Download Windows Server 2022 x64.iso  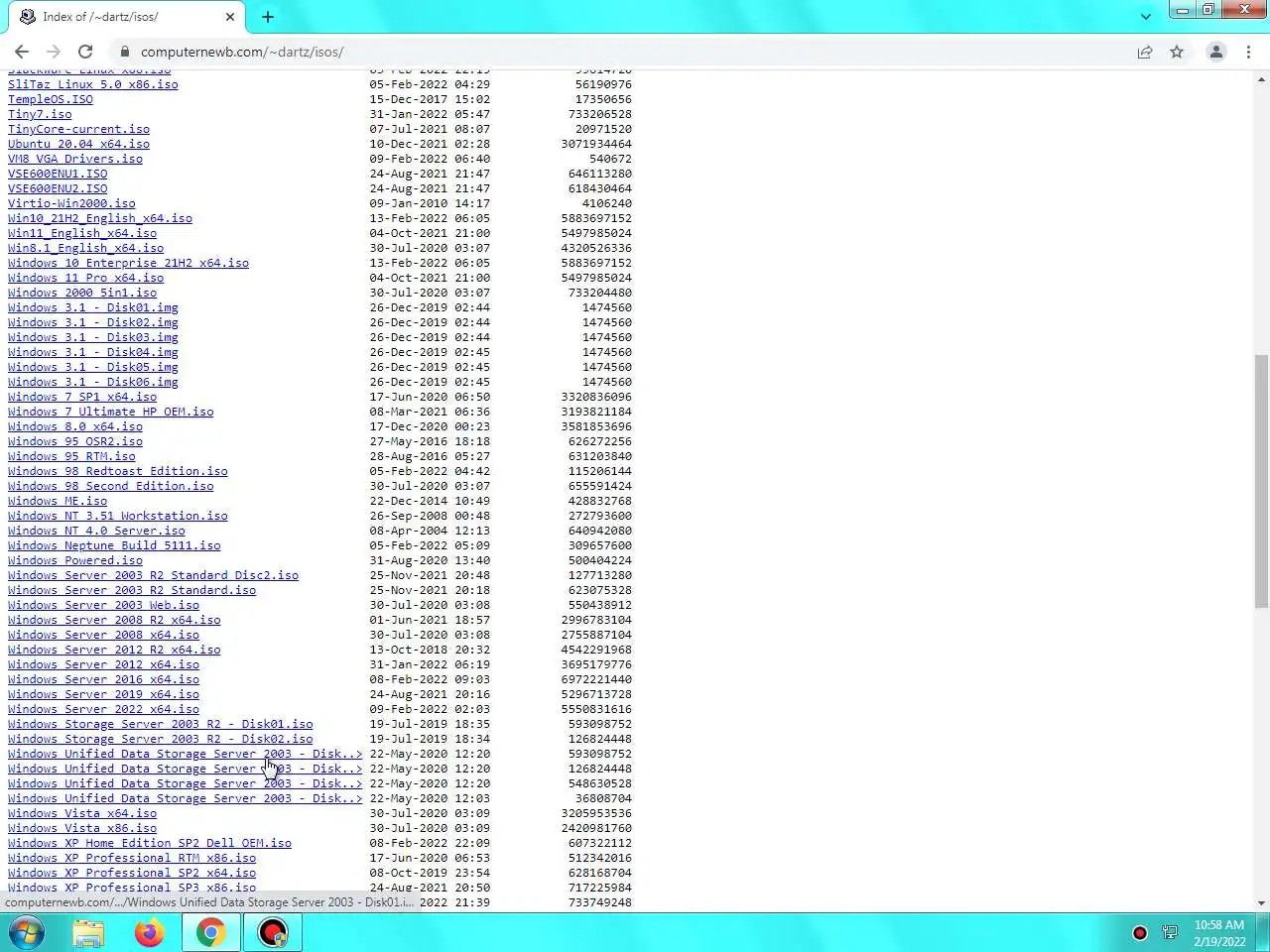point(104,709)
